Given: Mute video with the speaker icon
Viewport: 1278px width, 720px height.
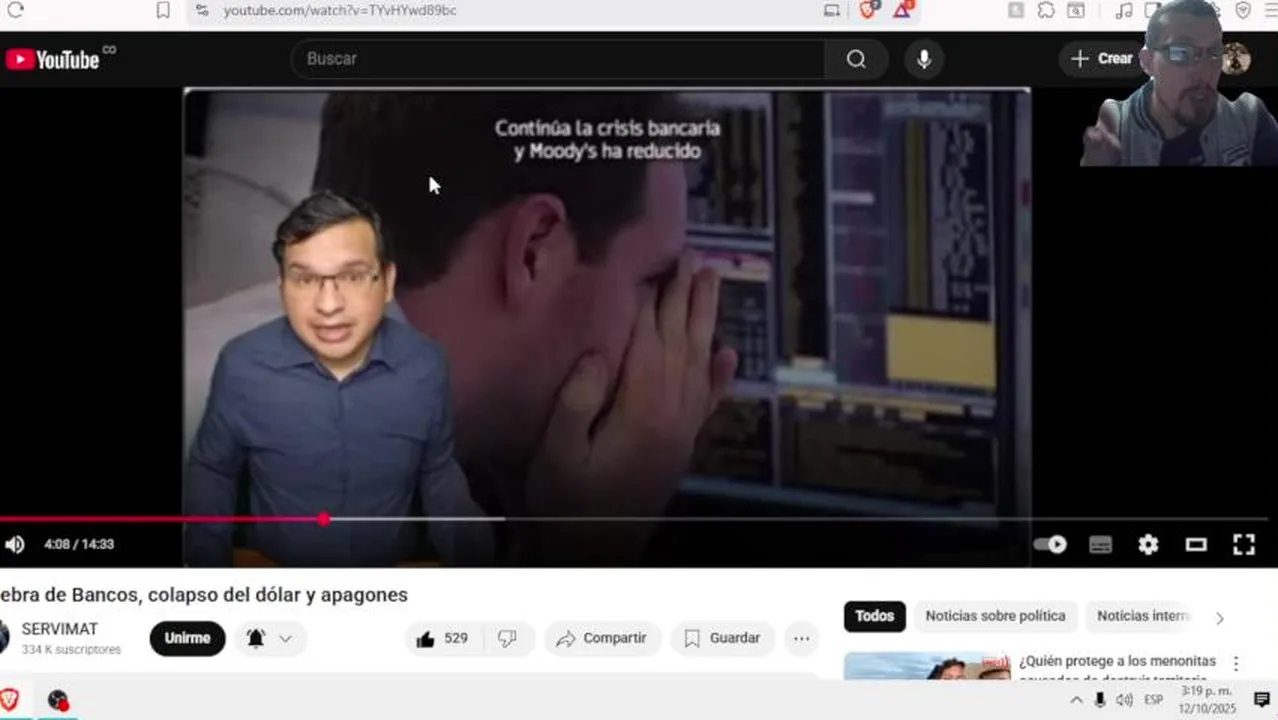Looking at the screenshot, I should tap(15, 544).
